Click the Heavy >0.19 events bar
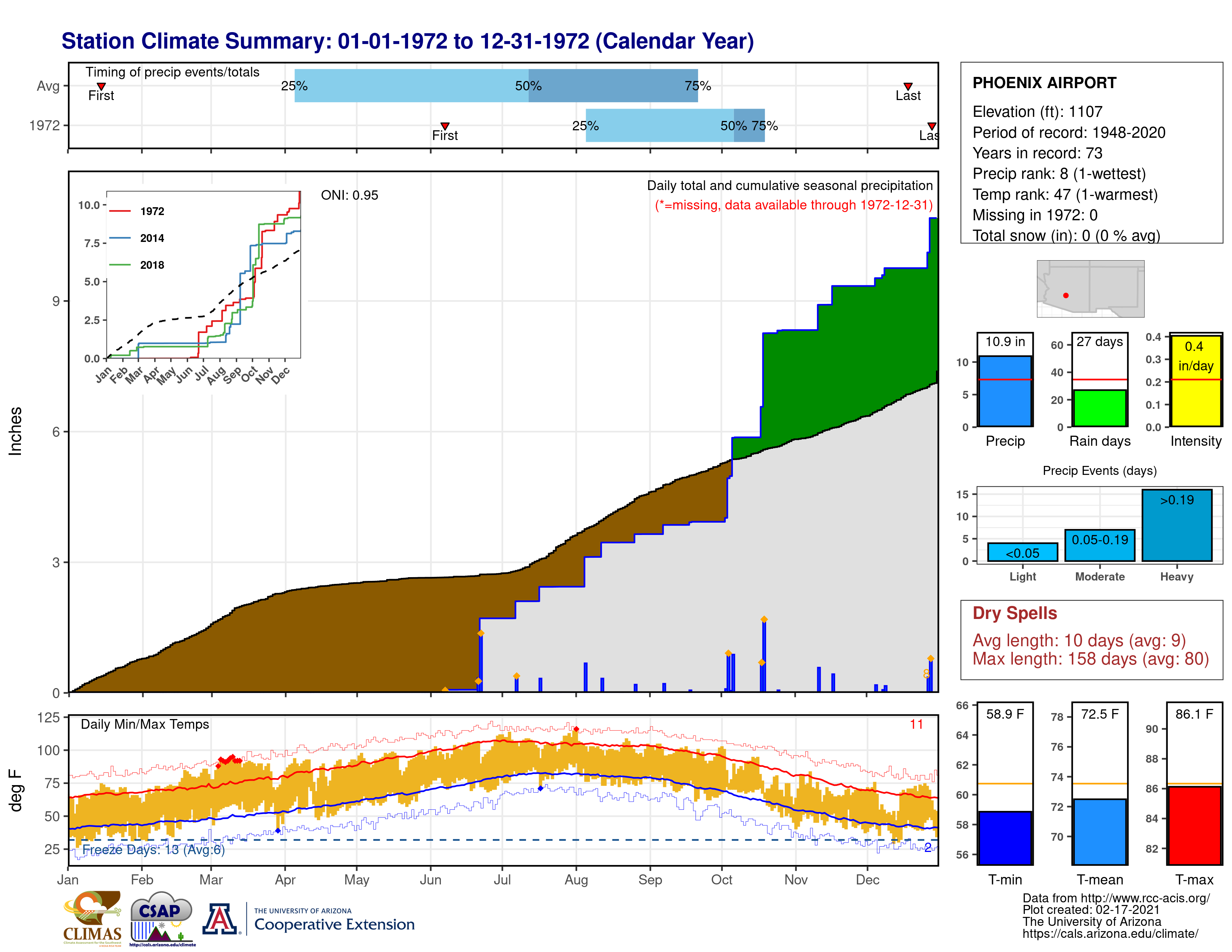The height and width of the screenshot is (952, 1232). click(1177, 525)
